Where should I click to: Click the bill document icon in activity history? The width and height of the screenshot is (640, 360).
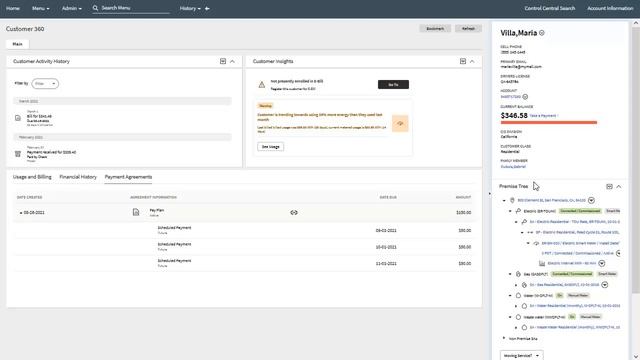pos(18,118)
